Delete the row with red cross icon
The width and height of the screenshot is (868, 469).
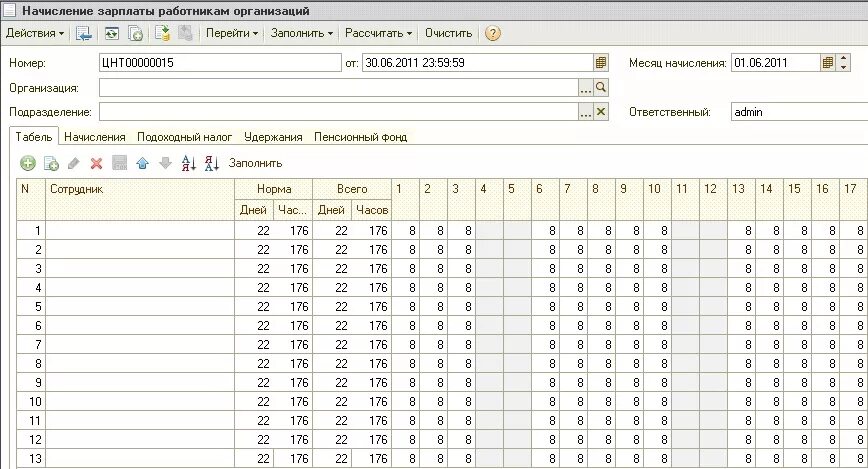click(96, 163)
